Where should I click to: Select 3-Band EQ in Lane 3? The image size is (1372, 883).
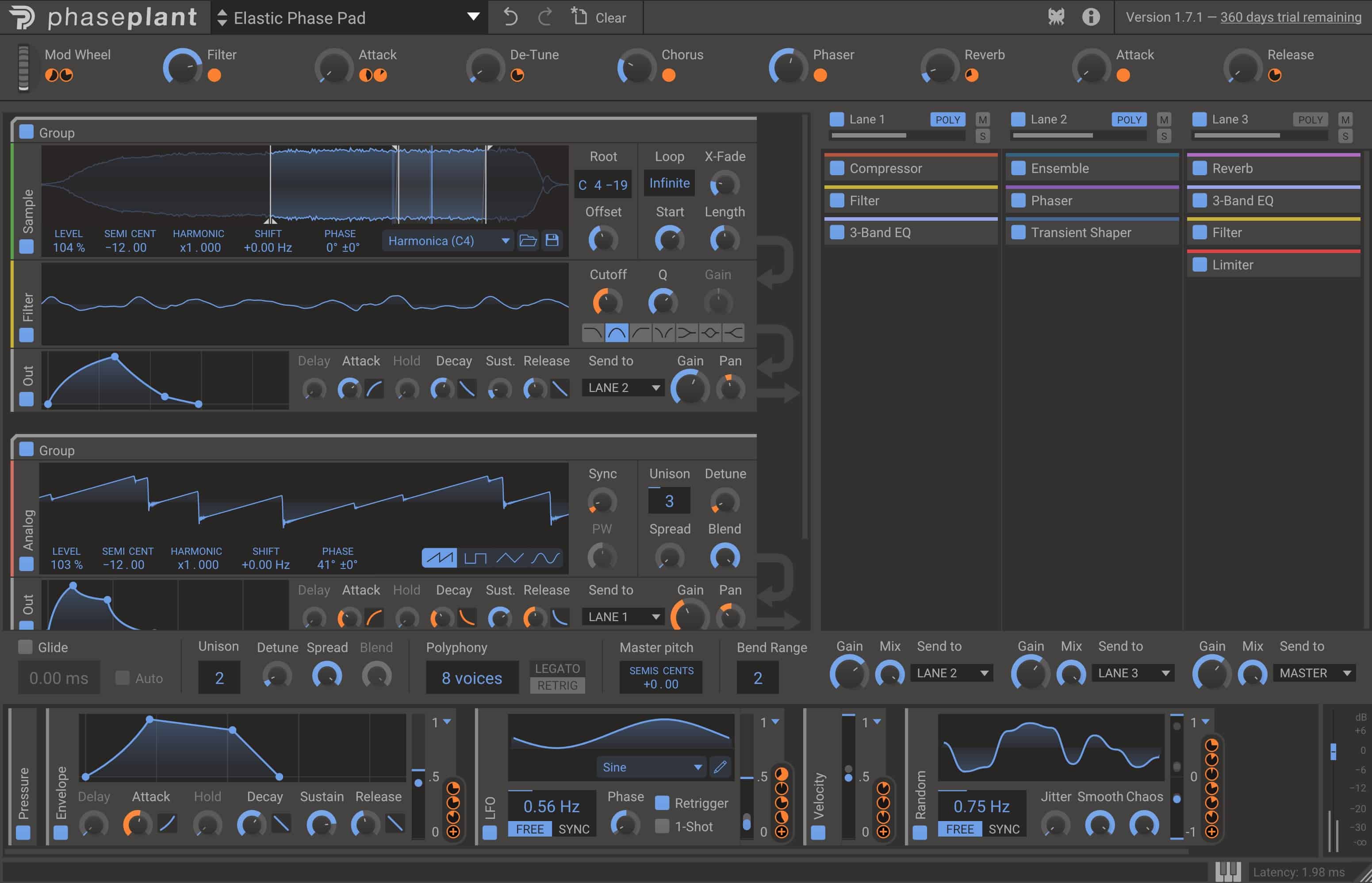point(1273,201)
